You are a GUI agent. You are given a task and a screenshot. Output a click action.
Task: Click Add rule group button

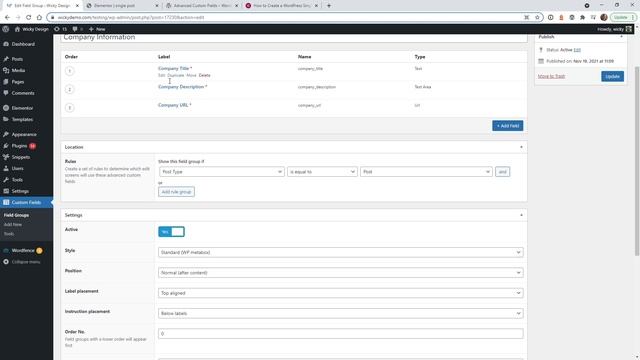(x=176, y=192)
